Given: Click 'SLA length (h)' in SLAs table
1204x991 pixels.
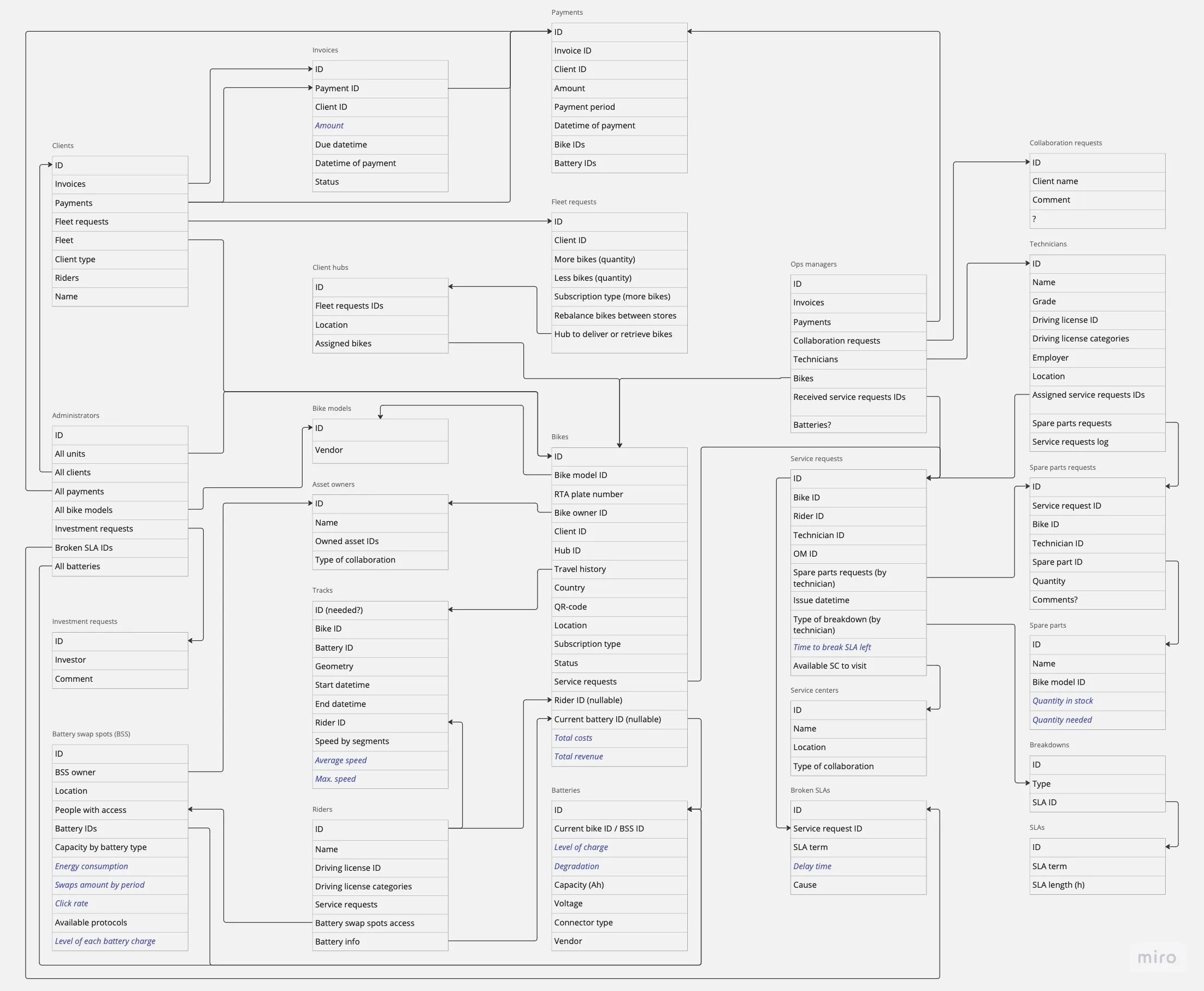Looking at the screenshot, I should point(1058,885).
